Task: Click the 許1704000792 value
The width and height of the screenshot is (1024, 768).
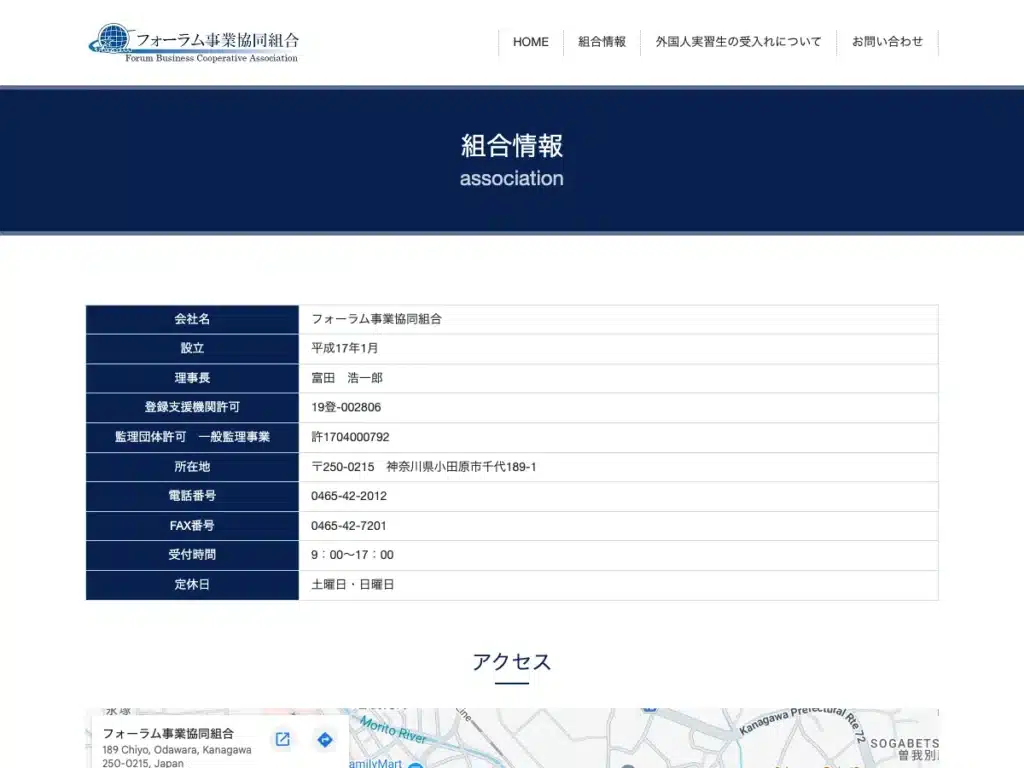Action: pos(350,437)
